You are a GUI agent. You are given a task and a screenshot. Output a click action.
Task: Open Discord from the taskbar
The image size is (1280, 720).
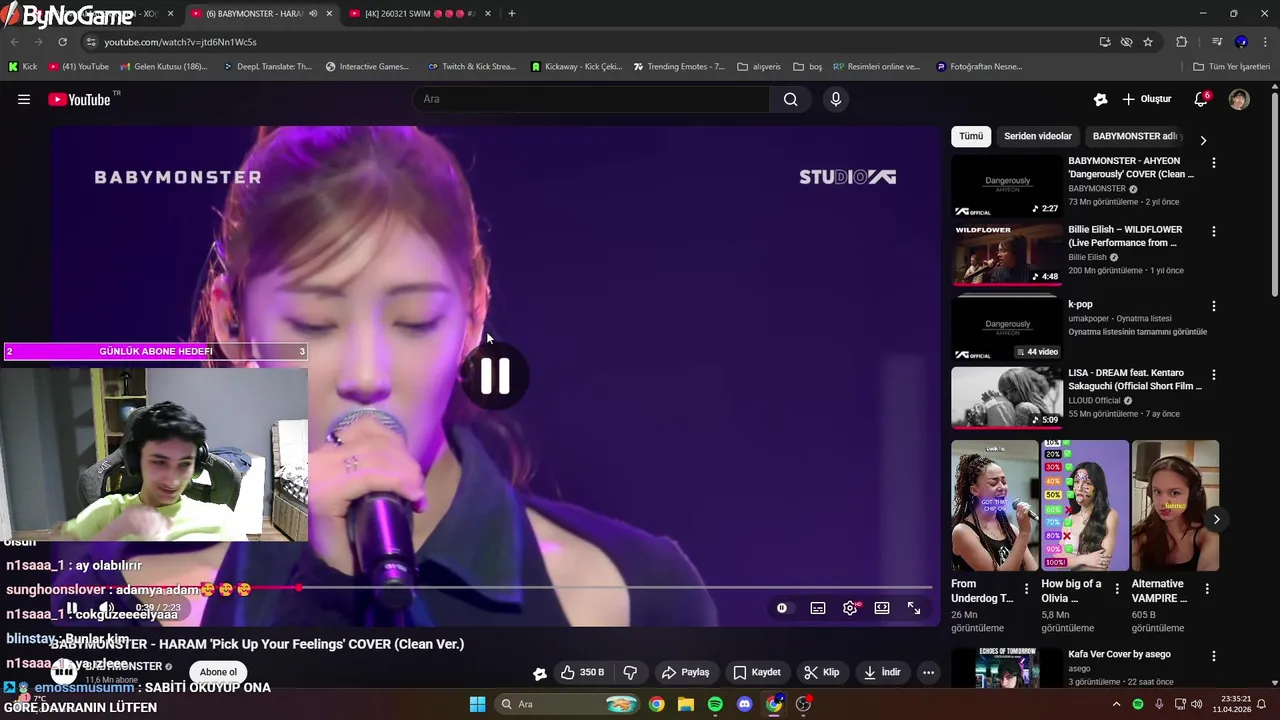[744, 704]
